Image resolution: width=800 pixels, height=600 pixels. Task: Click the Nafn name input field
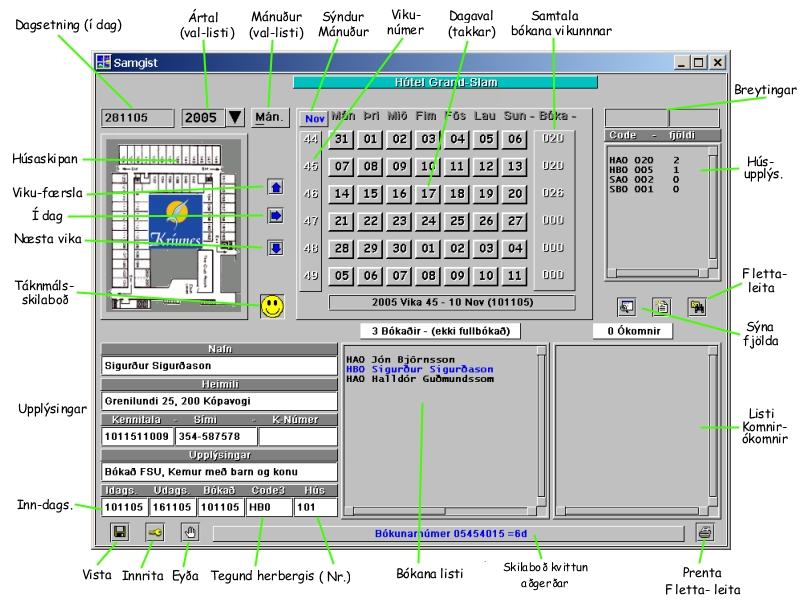pos(219,366)
